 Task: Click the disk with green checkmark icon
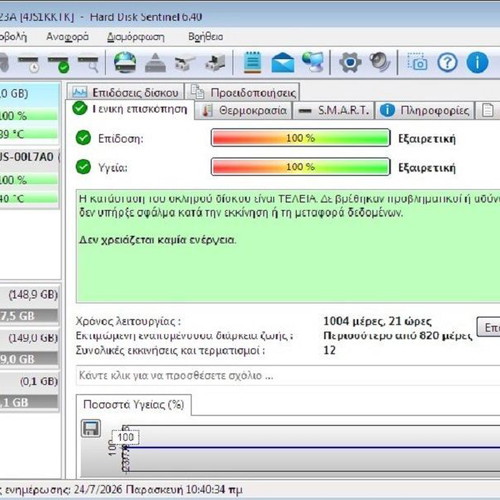58,63
